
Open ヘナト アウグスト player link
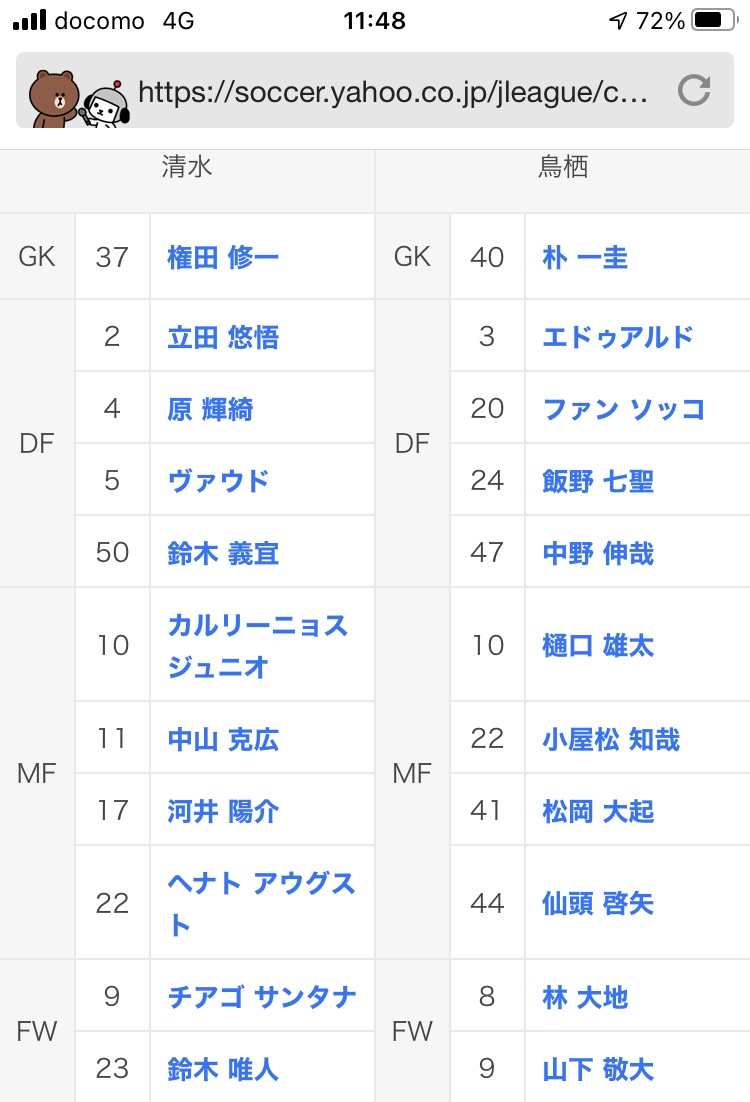(x=261, y=903)
